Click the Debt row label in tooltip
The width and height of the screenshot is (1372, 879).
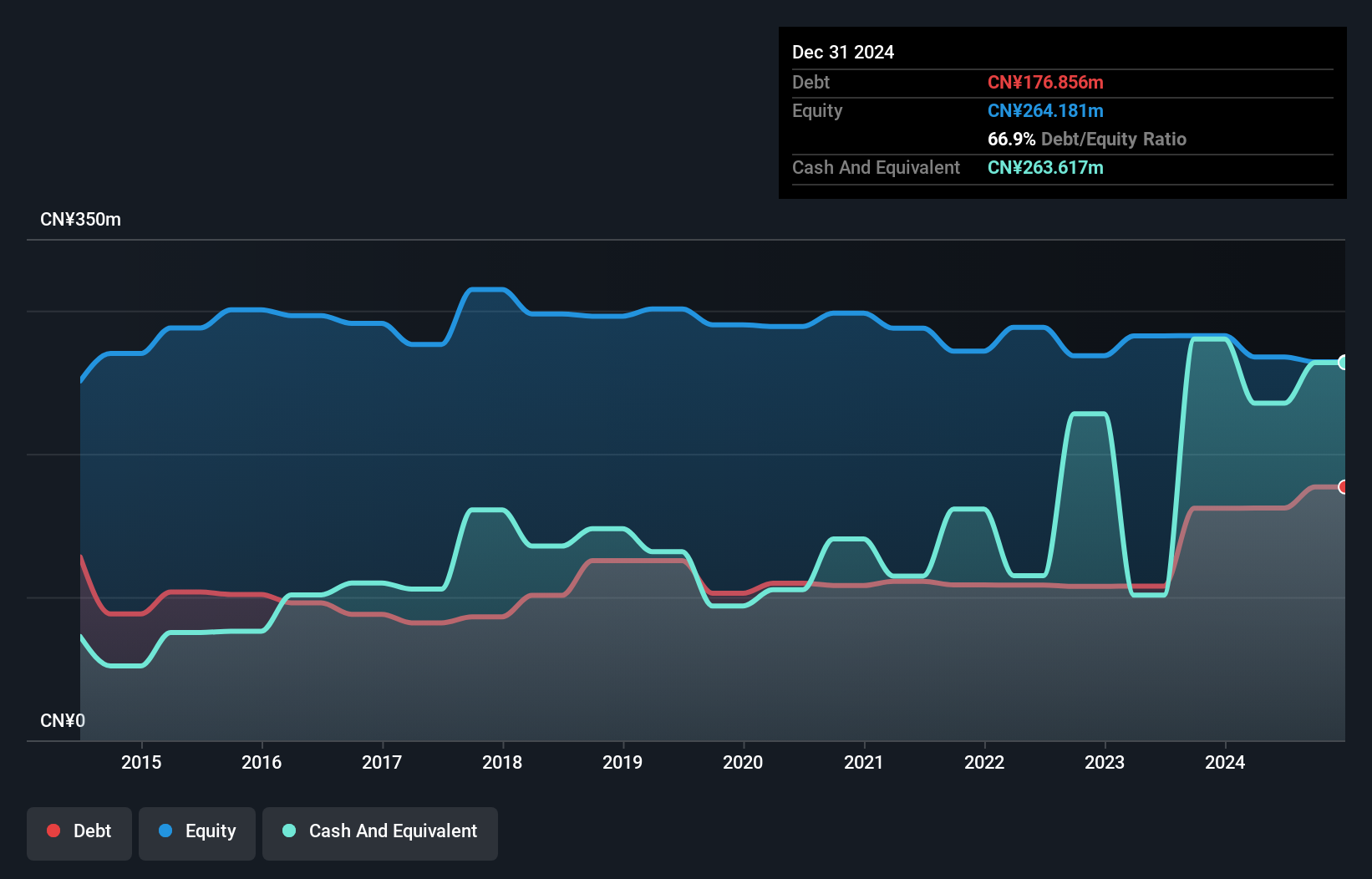click(x=810, y=82)
